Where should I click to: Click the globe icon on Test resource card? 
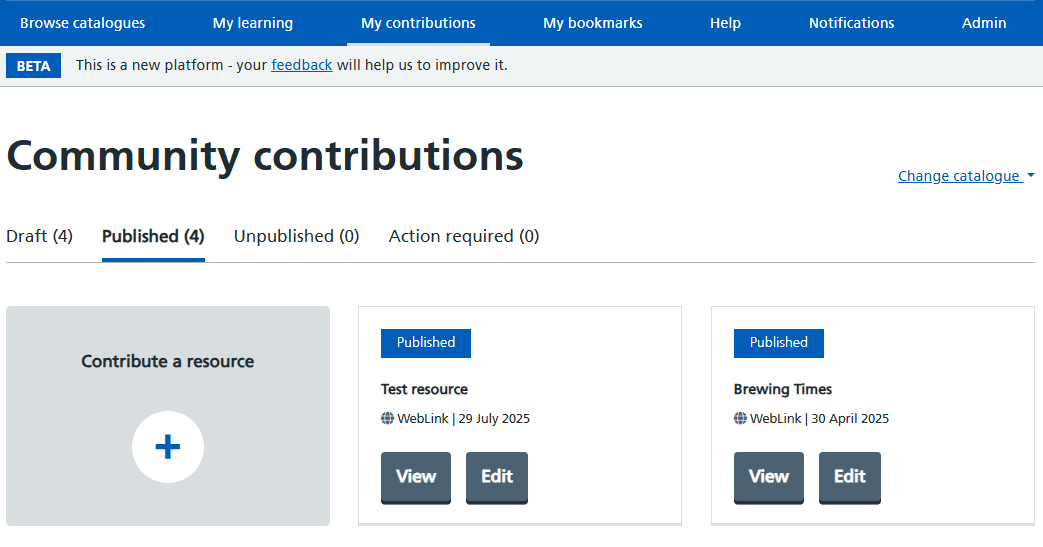coord(387,419)
